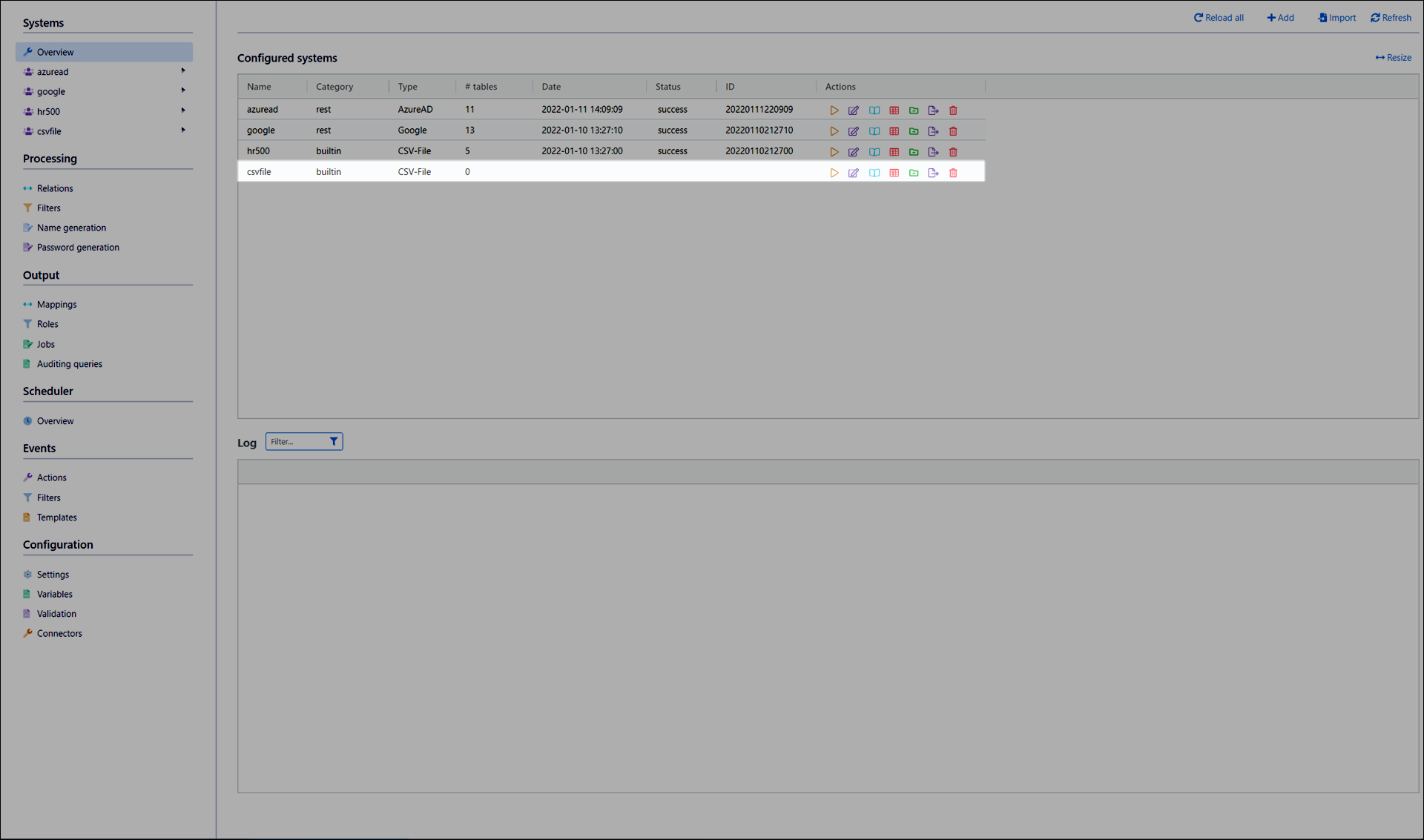The width and height of the screenshot is (1424, 840).
Task: Go to Connectors in Configuration
Action: [x=59, y=634]
